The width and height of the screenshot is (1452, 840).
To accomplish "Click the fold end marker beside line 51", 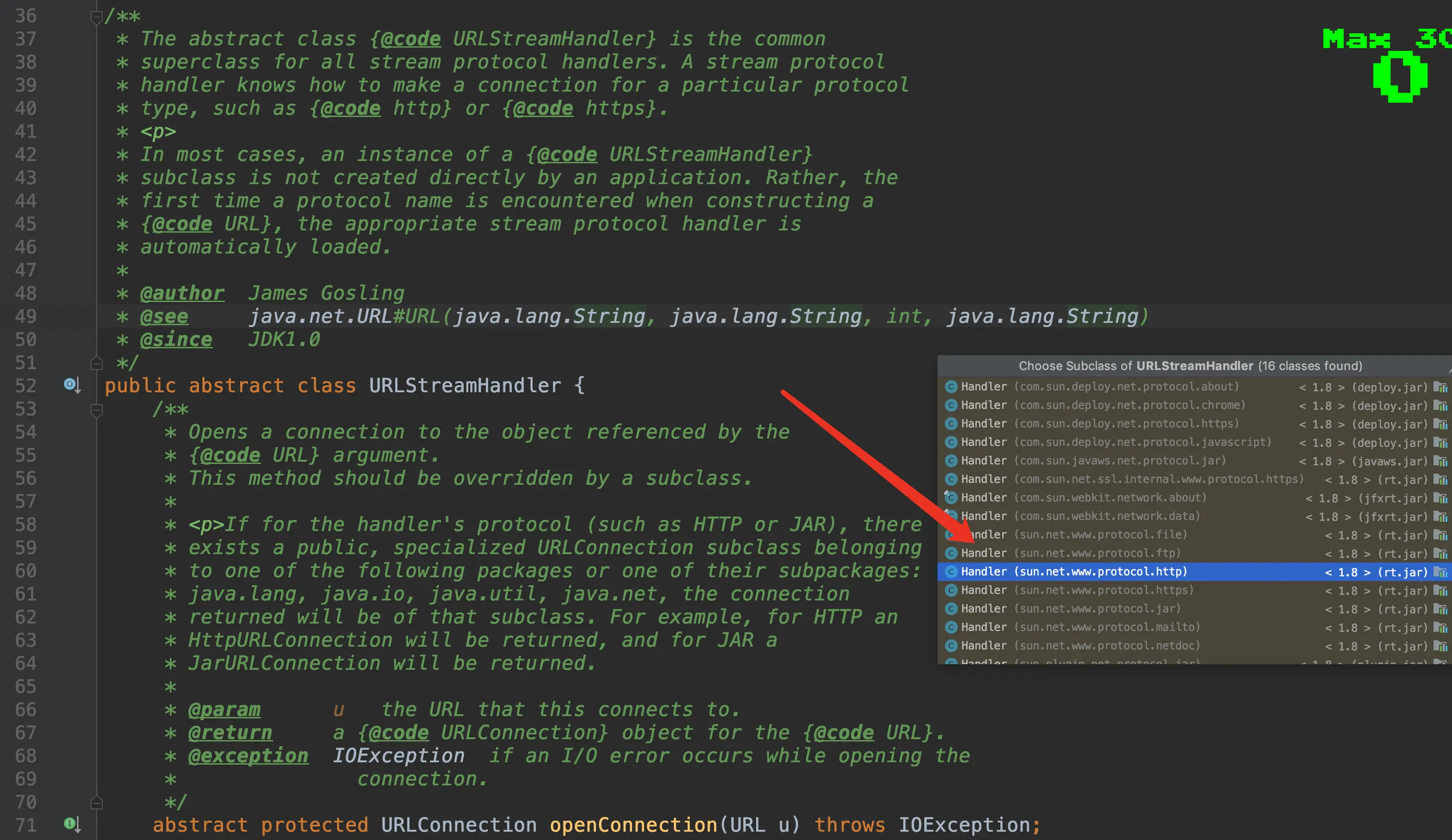I will (96, 363).
